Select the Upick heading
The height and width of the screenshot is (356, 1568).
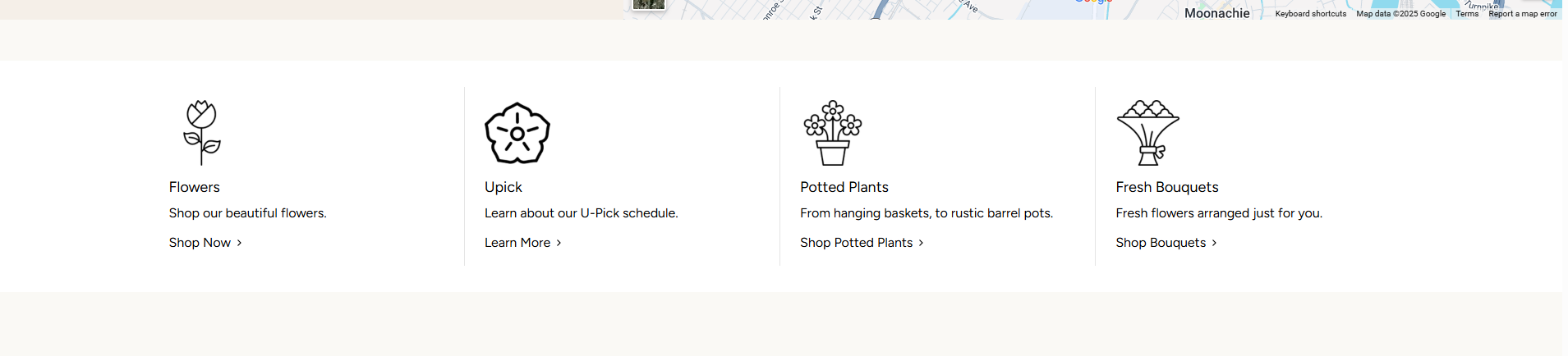(x=504, y=187)
